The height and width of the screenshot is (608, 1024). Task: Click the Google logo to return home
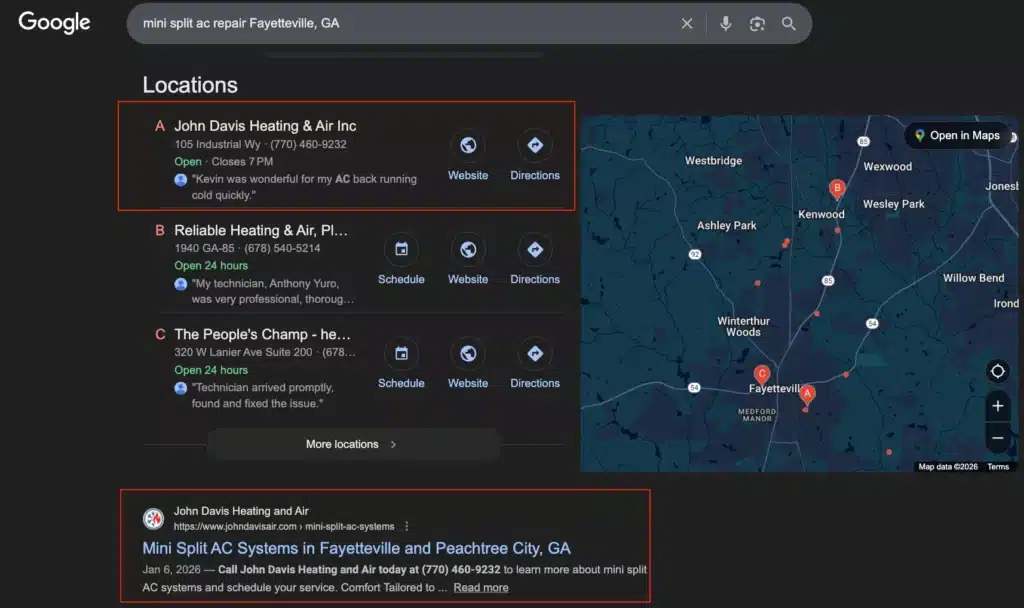point(53,23)
